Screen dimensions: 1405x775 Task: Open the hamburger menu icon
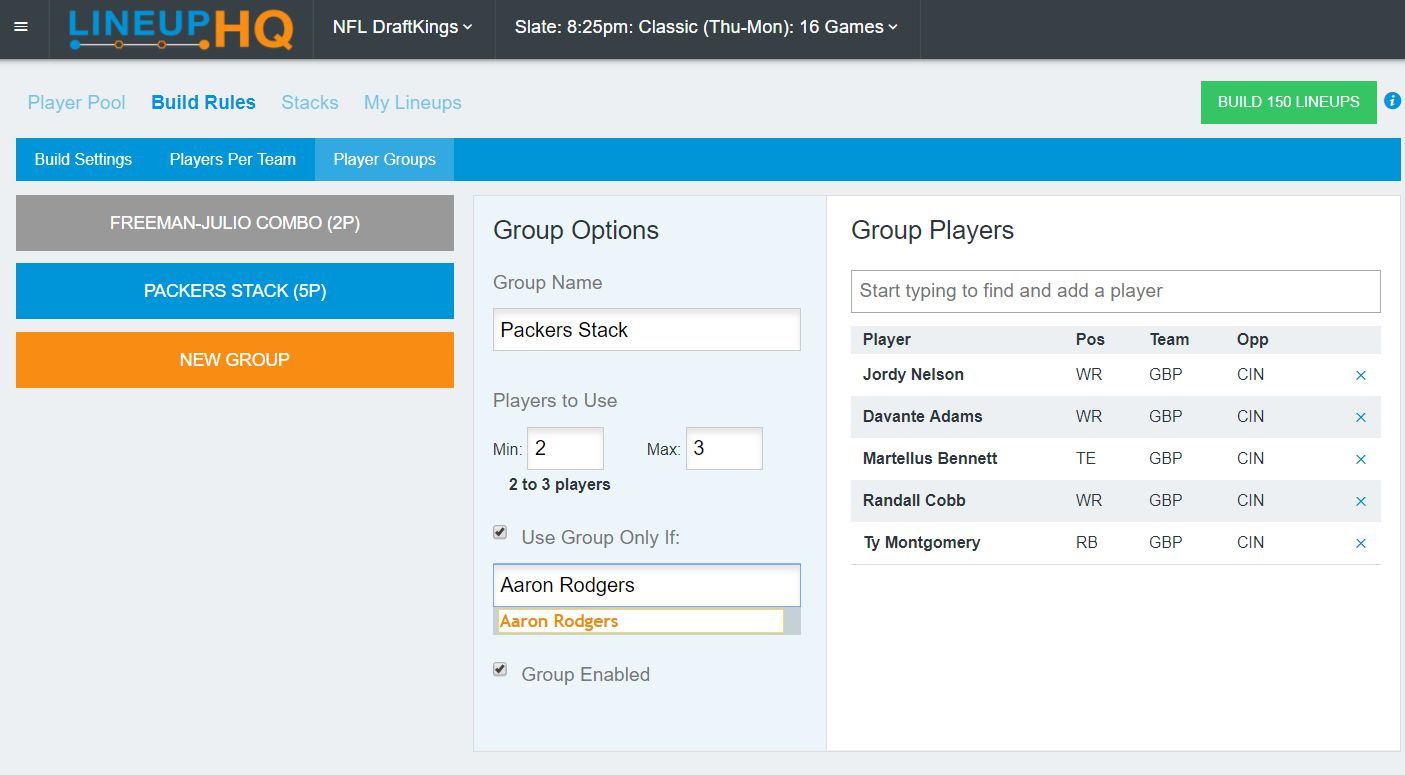click(21, 27)
